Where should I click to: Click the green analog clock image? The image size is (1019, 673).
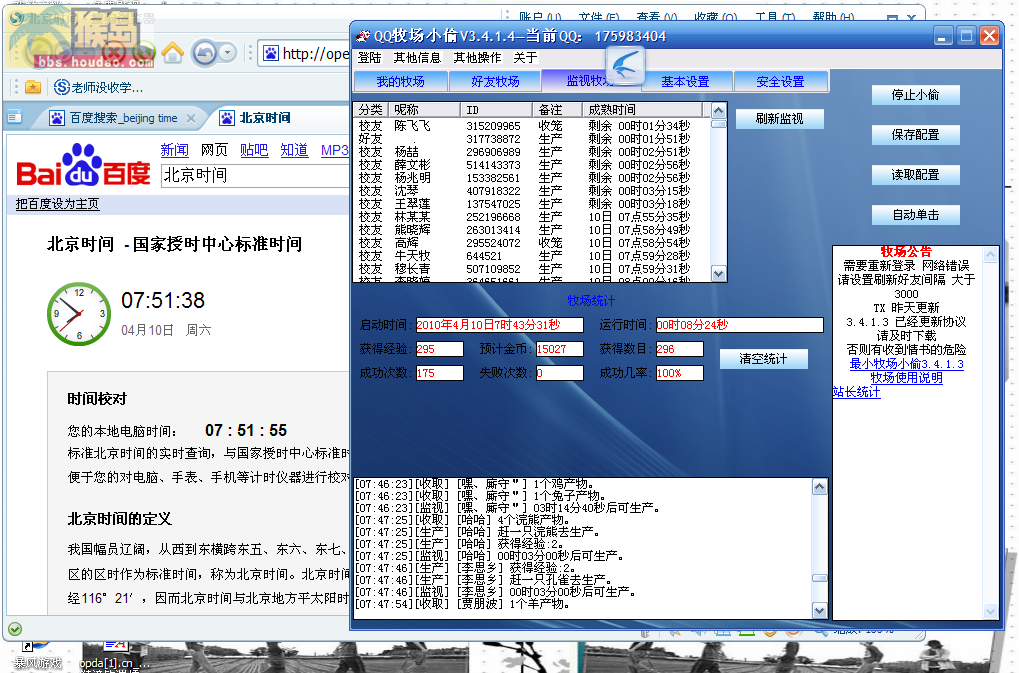click(79, 314)
